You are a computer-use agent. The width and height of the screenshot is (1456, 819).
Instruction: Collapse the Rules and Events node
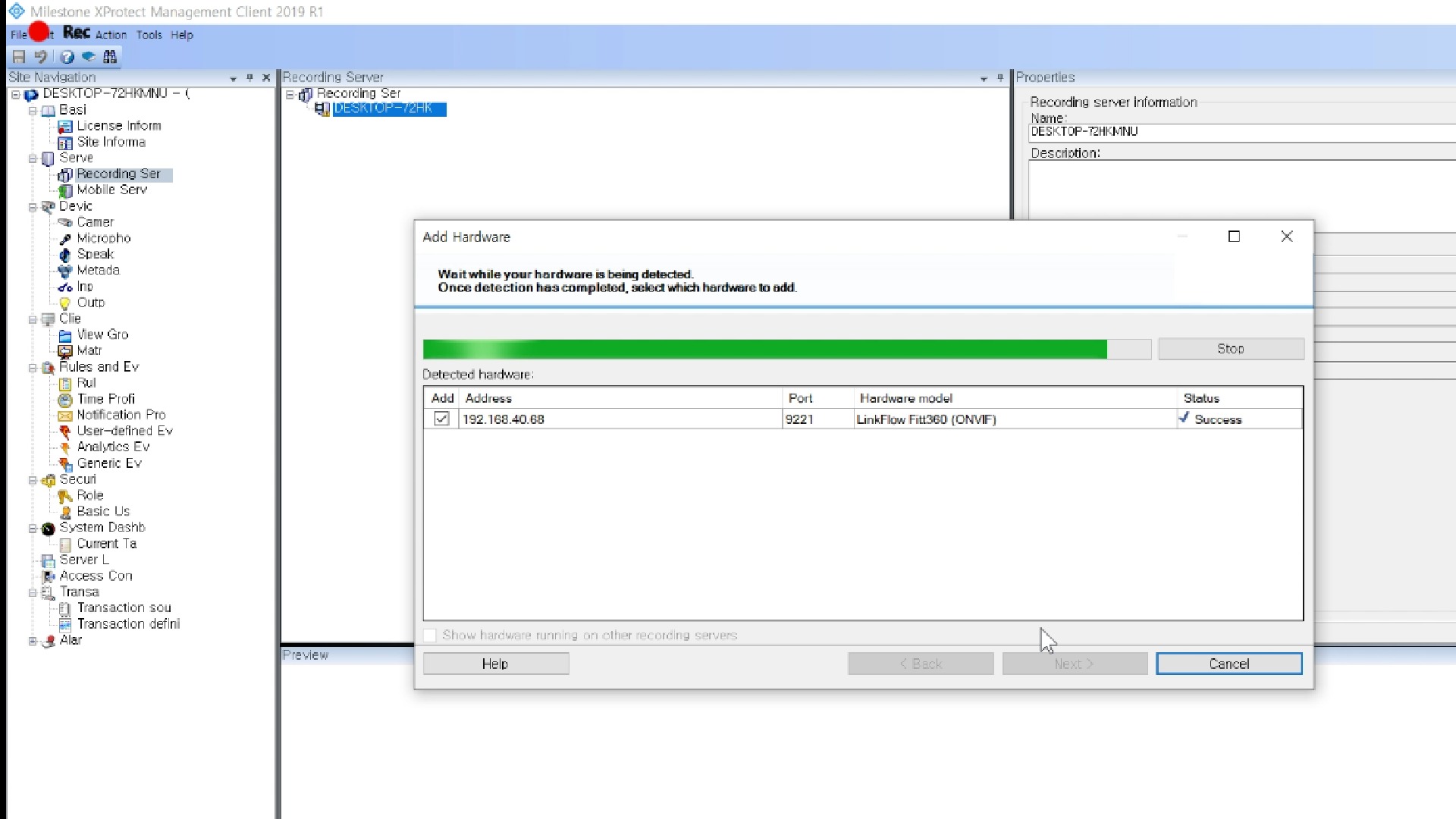click(33, 368)
